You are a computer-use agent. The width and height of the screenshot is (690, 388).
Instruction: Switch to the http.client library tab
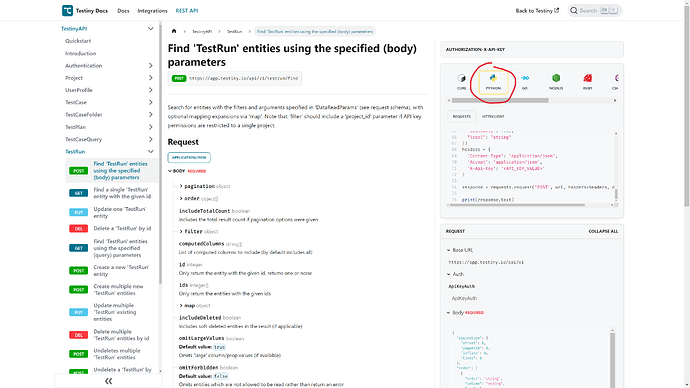click(493, 117)
